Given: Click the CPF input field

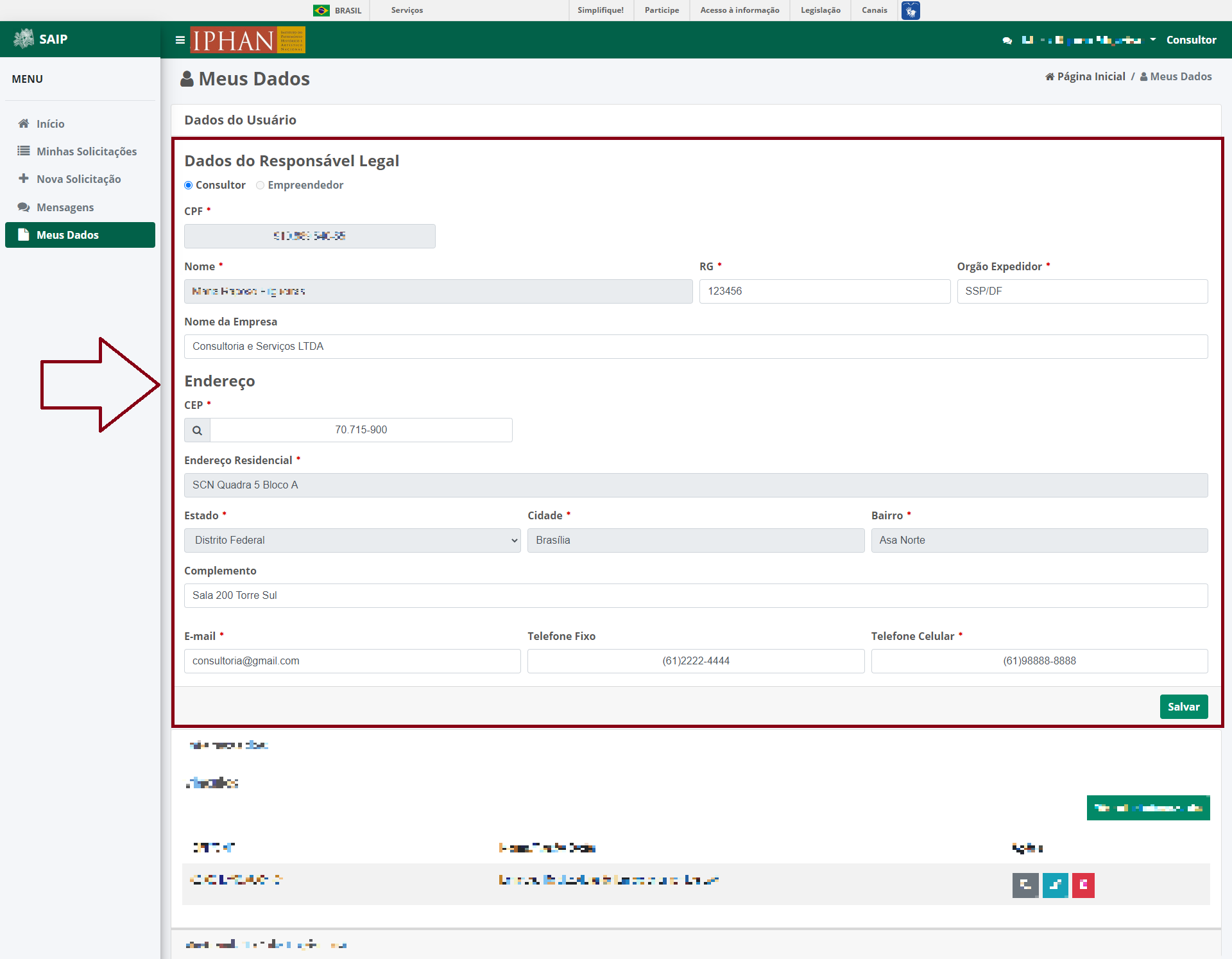Looking at the screenshot, I should 310,236.
